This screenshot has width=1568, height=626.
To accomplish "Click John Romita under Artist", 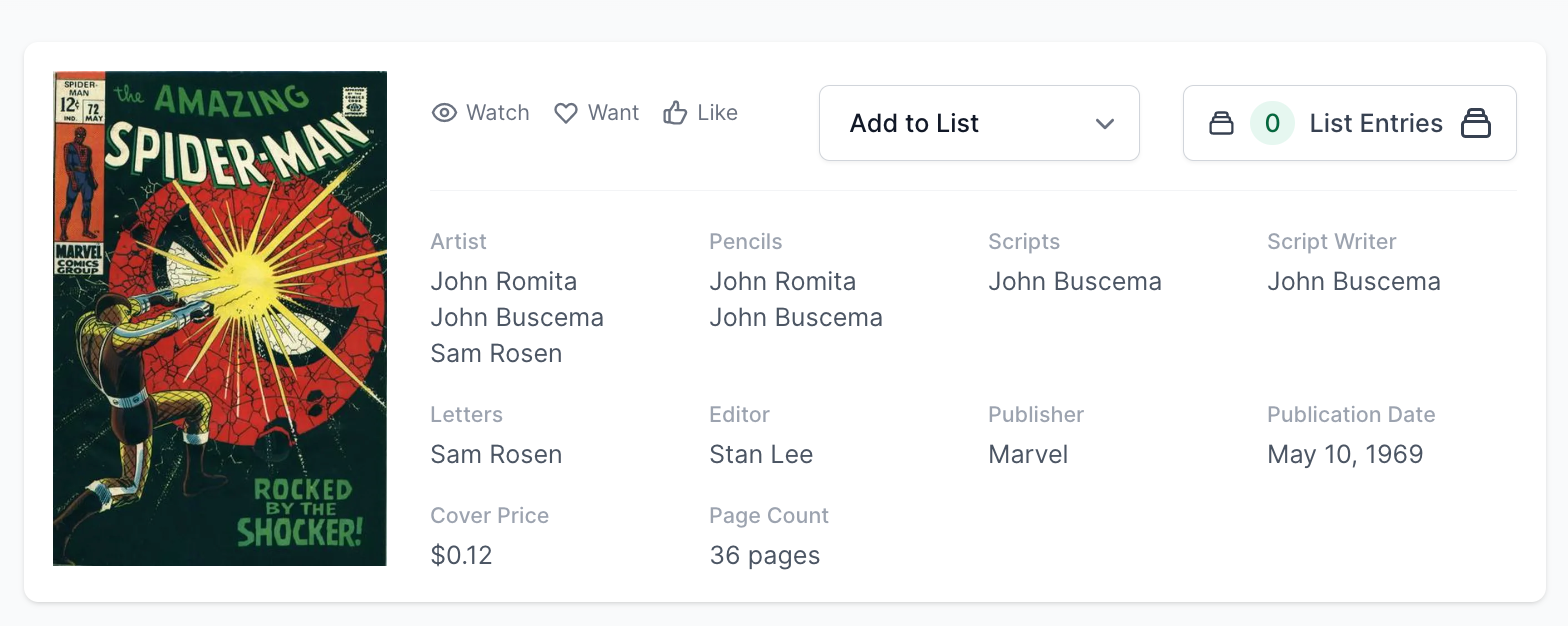I will click(x=503, y=282).
